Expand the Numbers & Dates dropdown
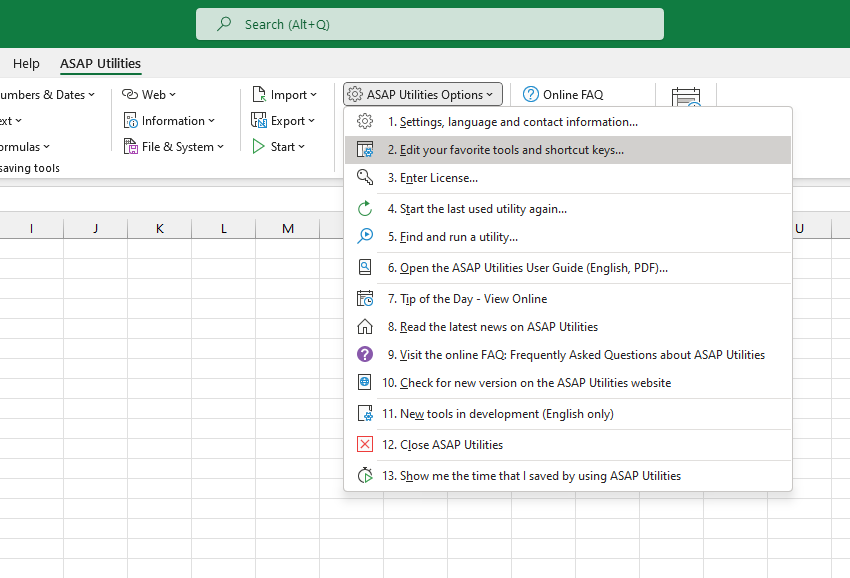 [x=92, y=94]
